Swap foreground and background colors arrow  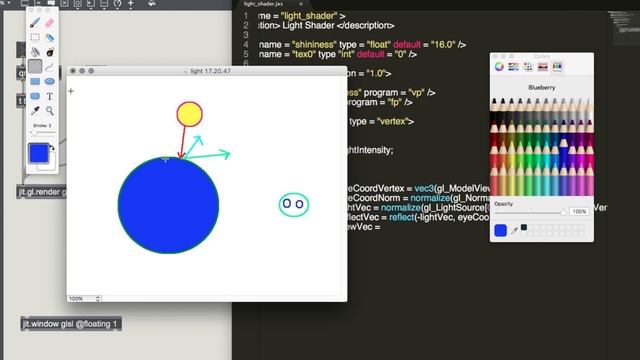[x=52, y=148]
